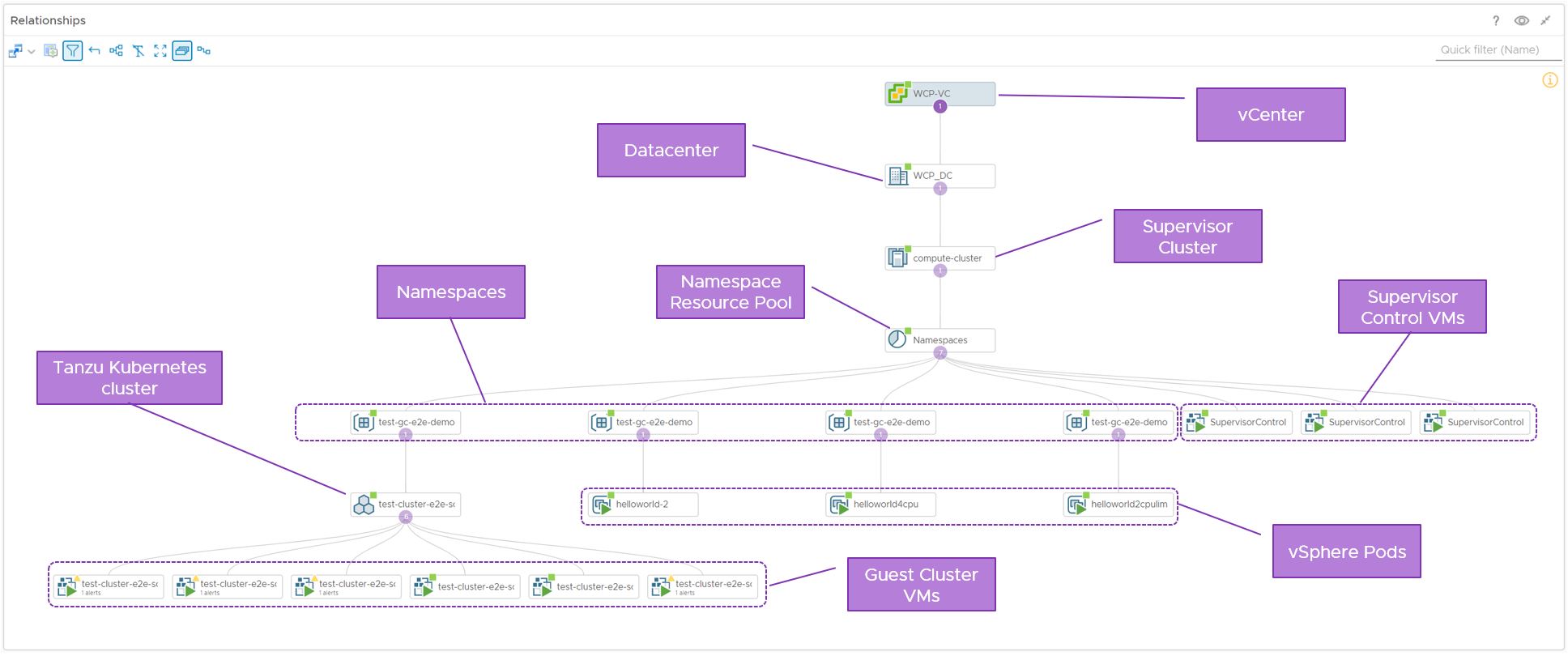Focus the Quick filter (Name) field

pyautogui.click(x=1498, y=50)
